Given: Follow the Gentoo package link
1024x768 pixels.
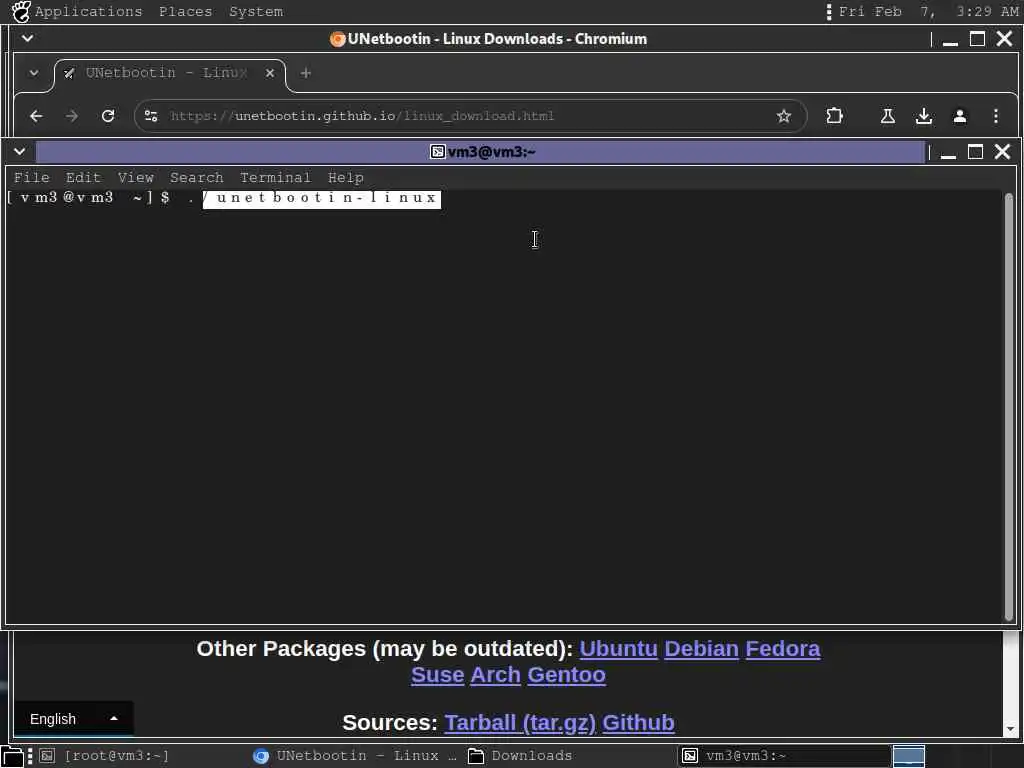Looking at the screenshot, I should (566, 675).
